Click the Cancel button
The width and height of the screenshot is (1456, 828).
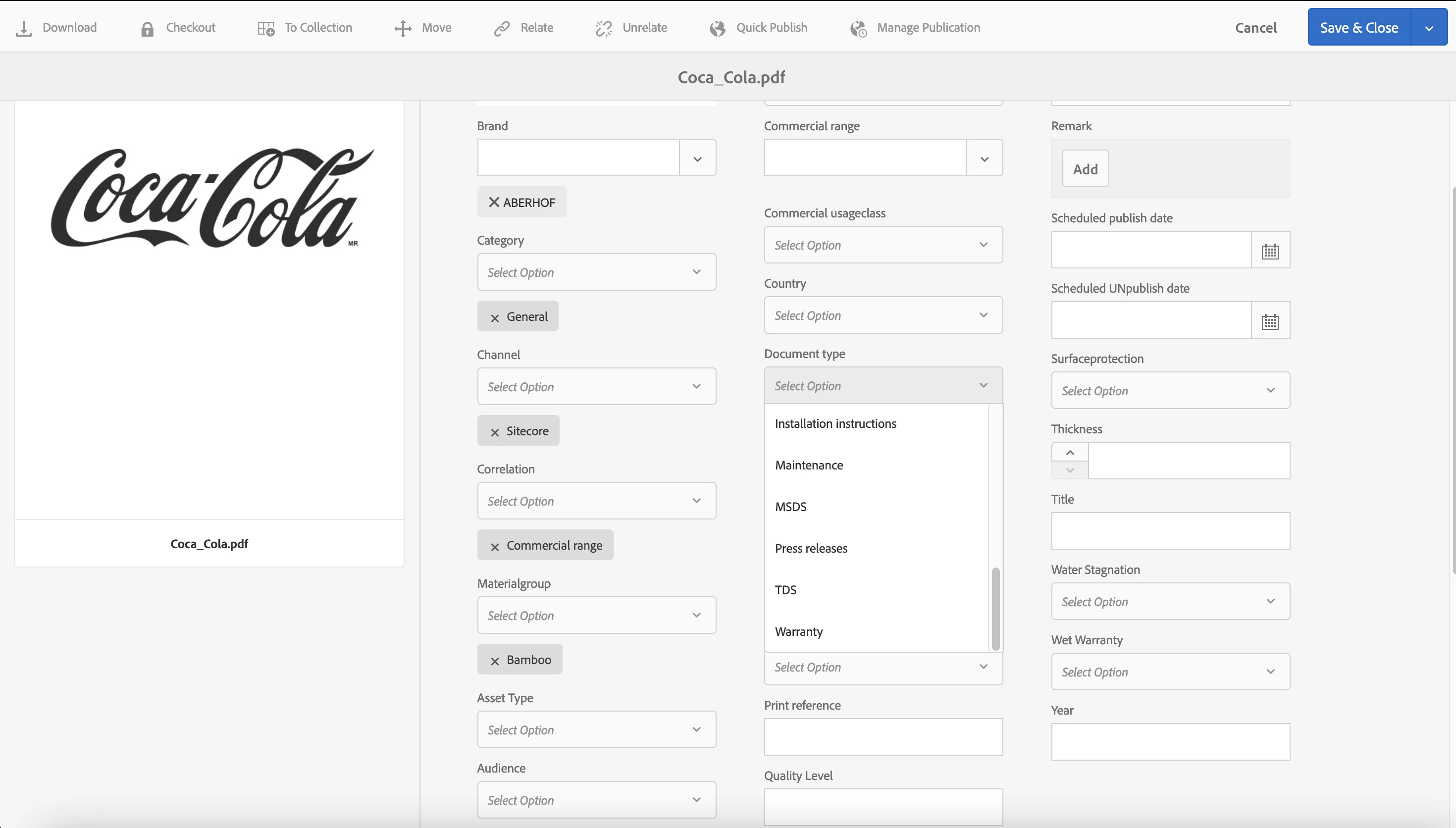1255,28
